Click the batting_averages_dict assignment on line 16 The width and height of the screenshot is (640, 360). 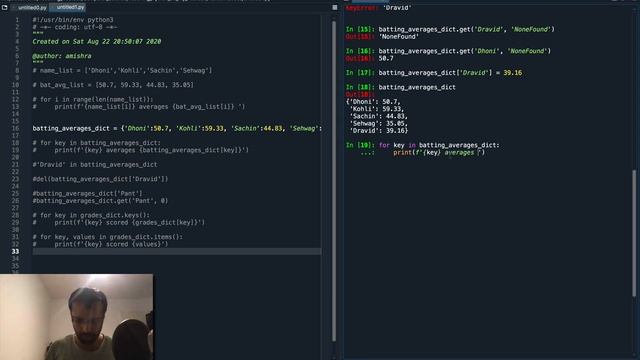[177, 128]
